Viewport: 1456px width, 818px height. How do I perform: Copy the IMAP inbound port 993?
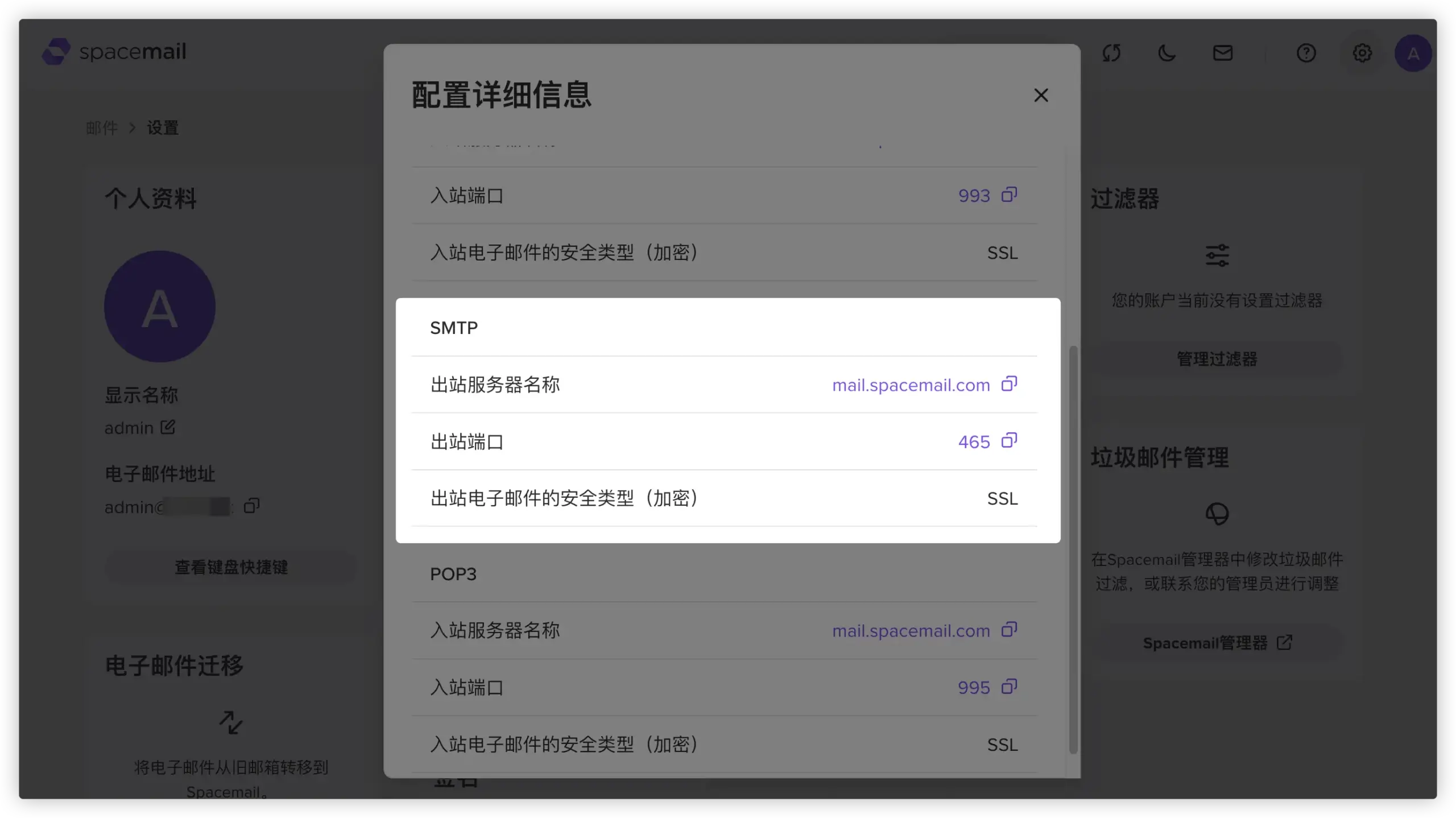(1009, 195)
